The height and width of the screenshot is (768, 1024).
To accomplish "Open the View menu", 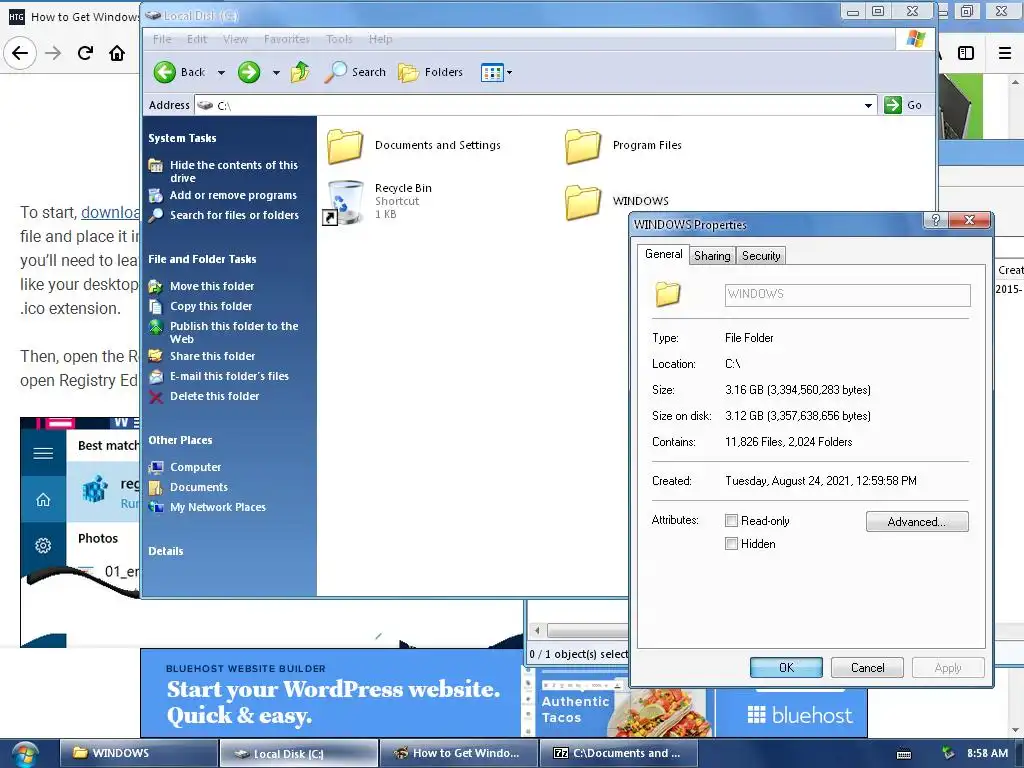I will (x=235, y=39).
